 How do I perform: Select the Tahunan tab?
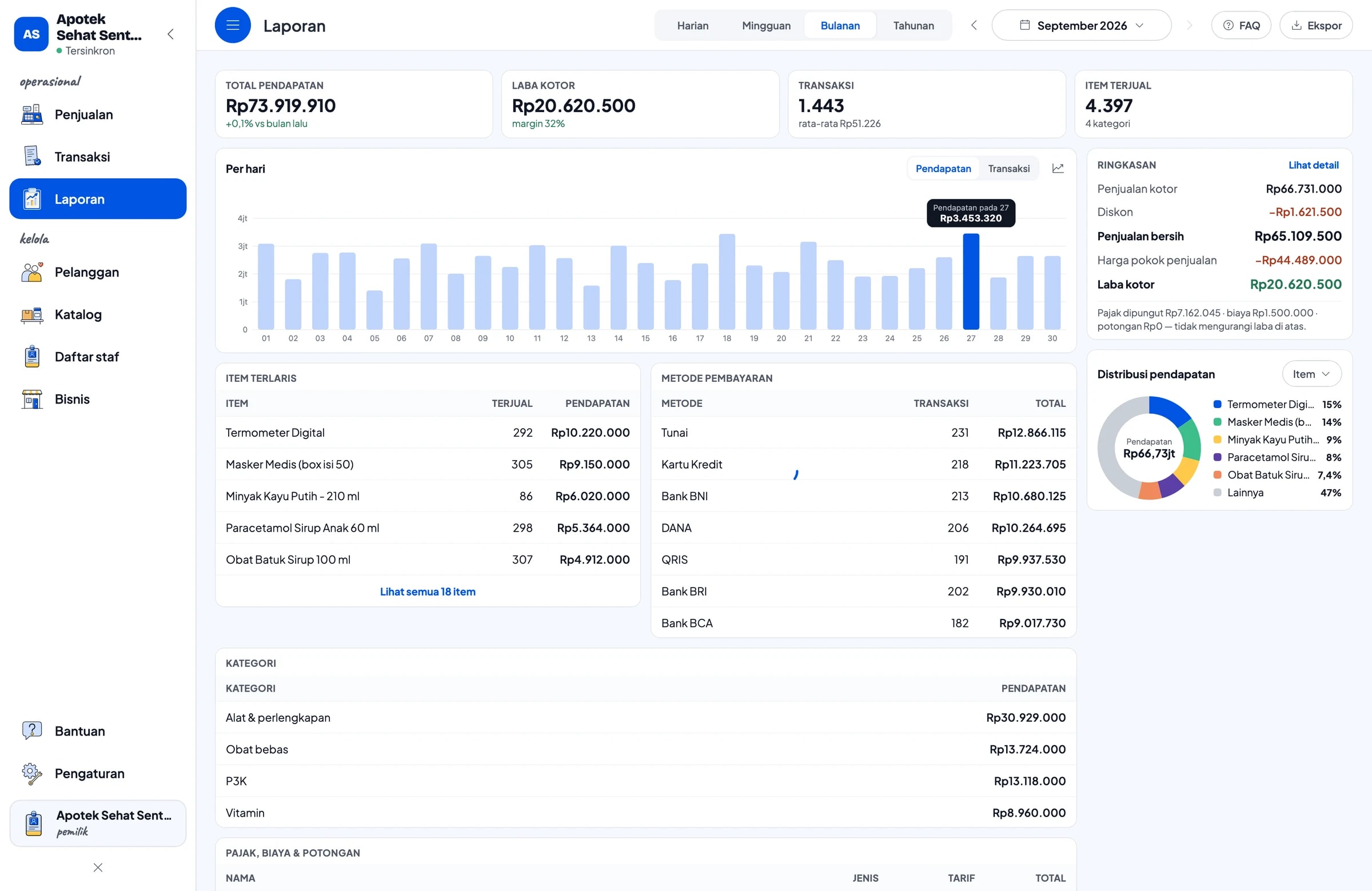pos(913,25)
